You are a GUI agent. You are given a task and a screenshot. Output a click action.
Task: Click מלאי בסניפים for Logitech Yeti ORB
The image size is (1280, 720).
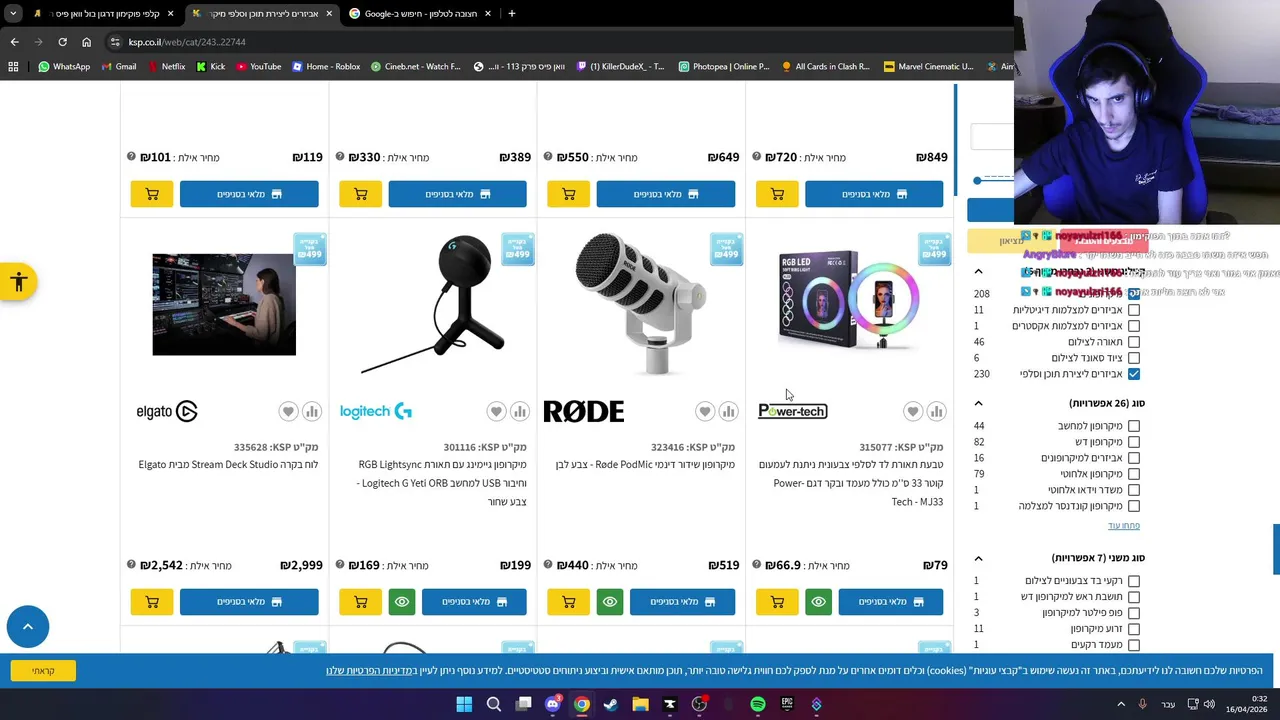[474, 602]
